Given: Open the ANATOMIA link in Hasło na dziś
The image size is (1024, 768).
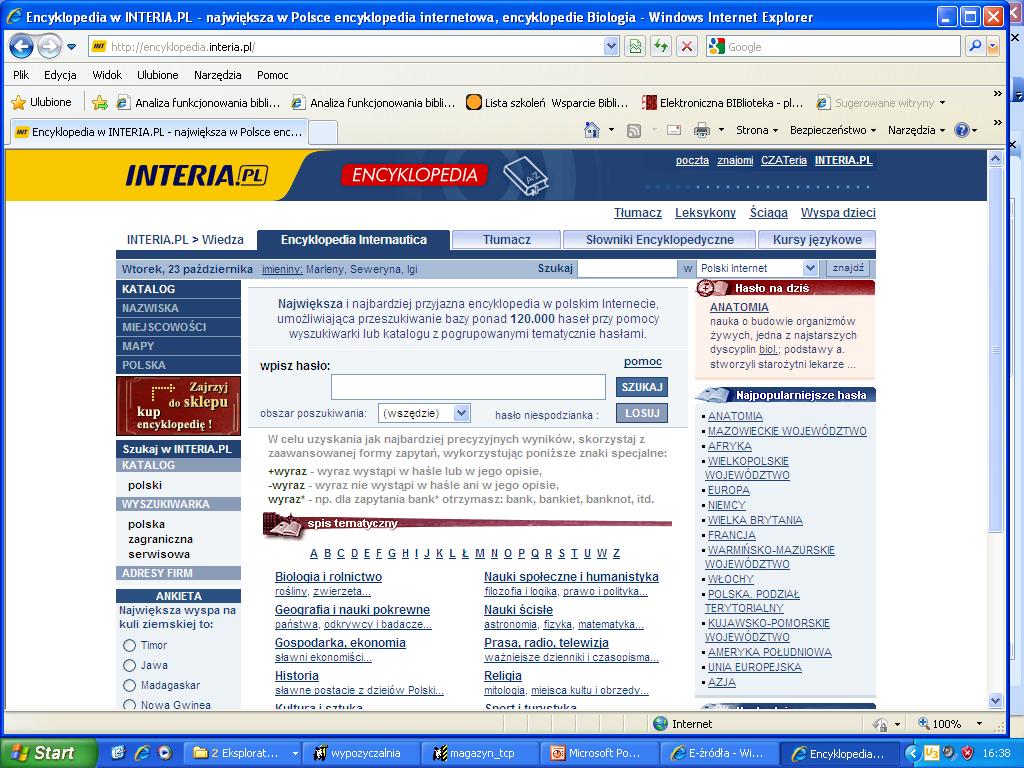Looking at the screenshot, I should pyautogui.click(x=739, y=307).
